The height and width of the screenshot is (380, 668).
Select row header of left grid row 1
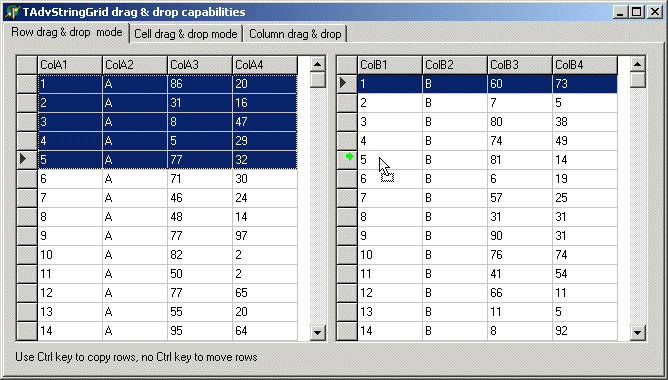click(x=27, y=84)
